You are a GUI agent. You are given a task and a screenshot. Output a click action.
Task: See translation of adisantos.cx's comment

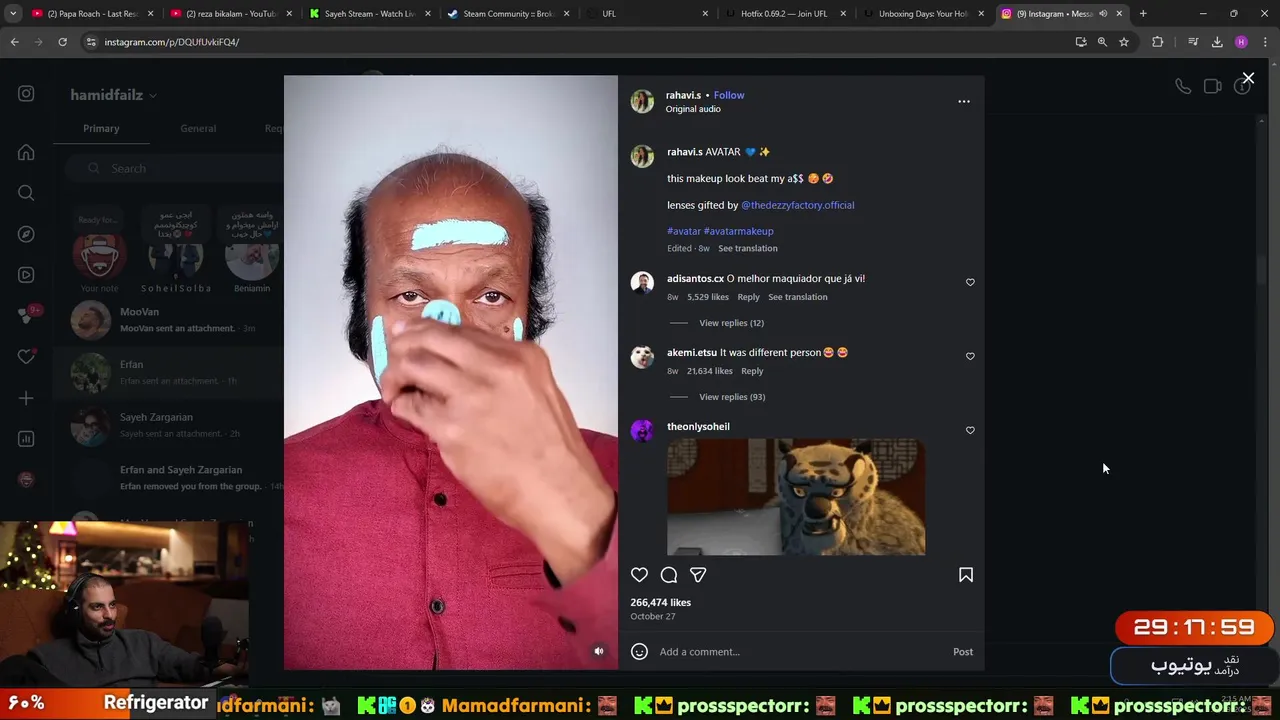click(797, 297)
